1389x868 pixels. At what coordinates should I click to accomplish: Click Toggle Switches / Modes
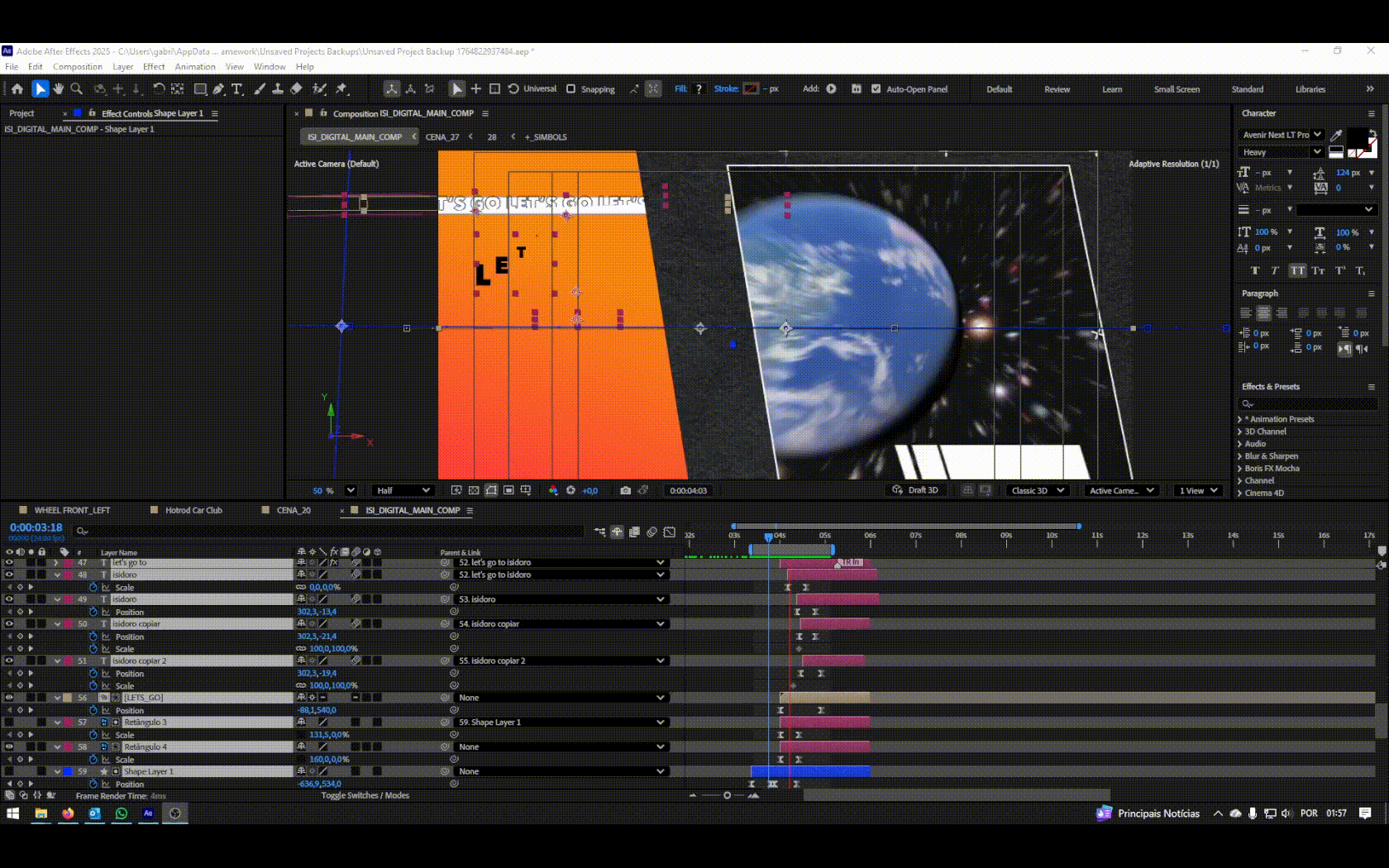pos(365,795)
